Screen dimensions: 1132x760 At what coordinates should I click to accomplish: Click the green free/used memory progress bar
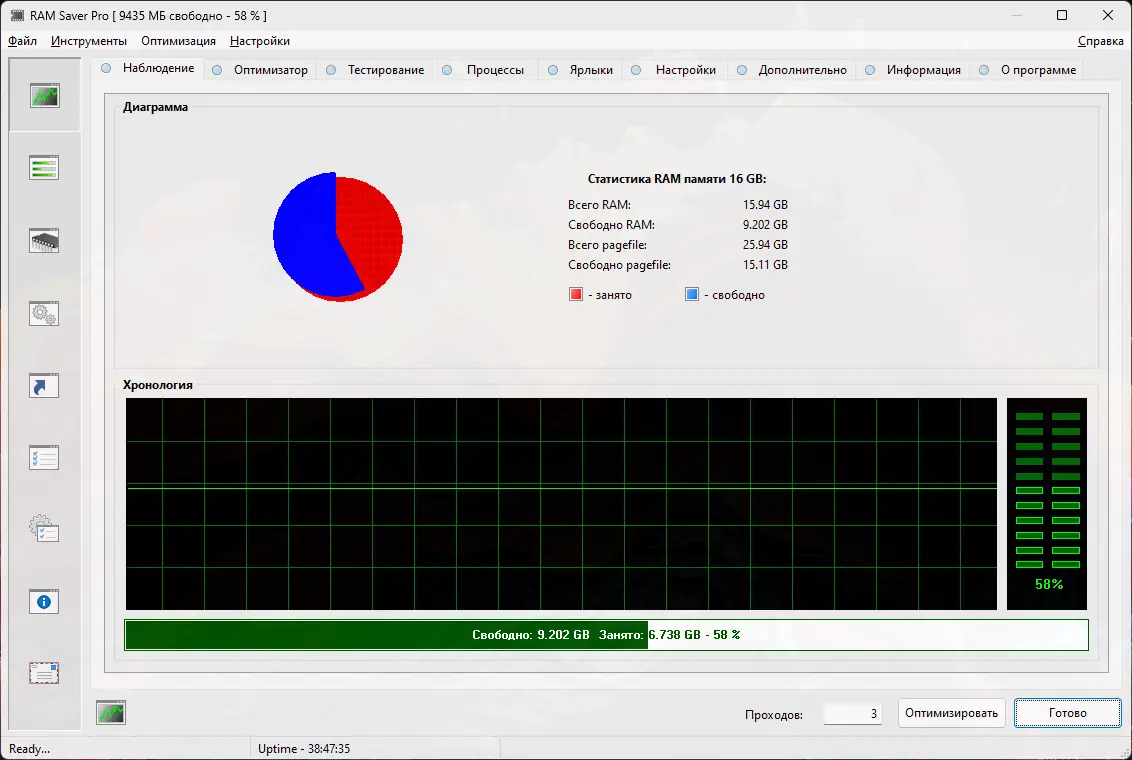point(606,635)
